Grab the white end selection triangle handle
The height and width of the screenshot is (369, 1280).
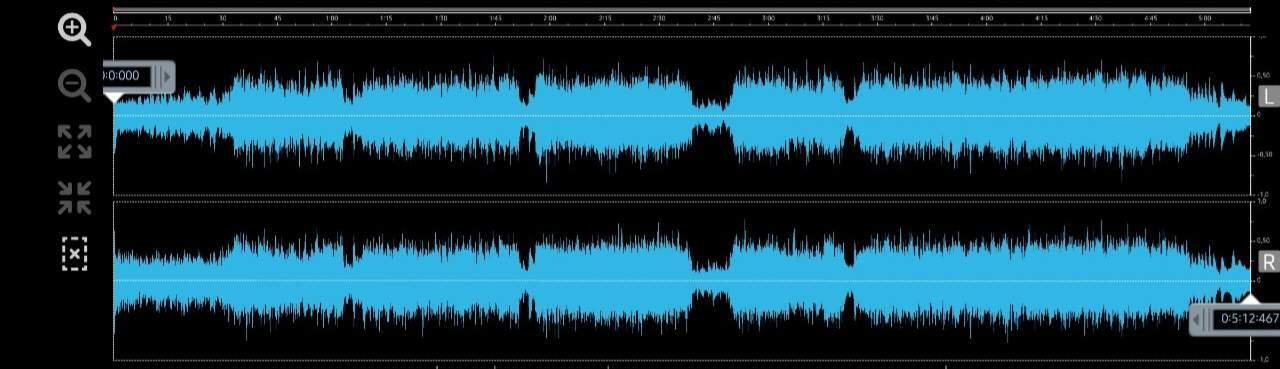pos(1250,298)
